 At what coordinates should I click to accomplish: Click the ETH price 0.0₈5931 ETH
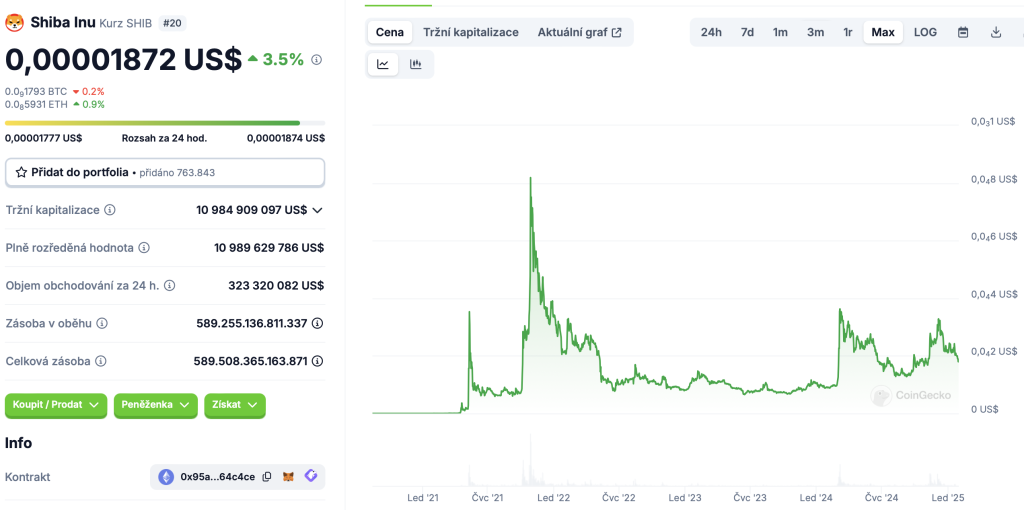[x=36, y=104]
